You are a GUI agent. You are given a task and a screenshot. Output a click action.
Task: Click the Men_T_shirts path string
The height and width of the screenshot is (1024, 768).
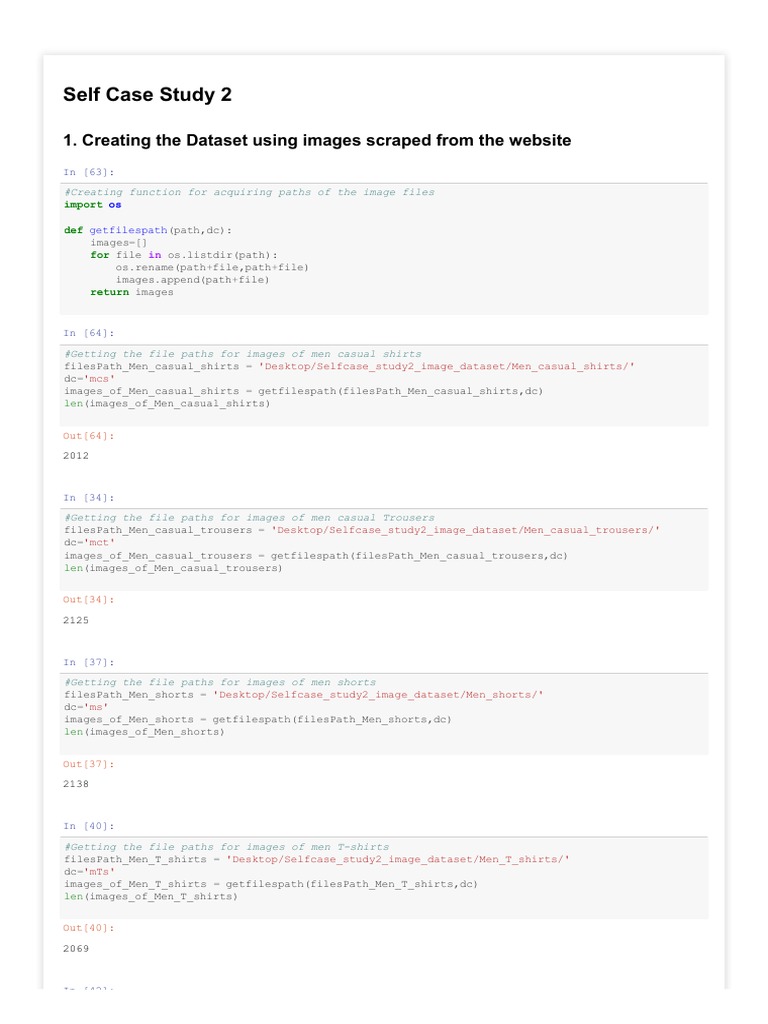pyautogui.click(x=398, y=859)
